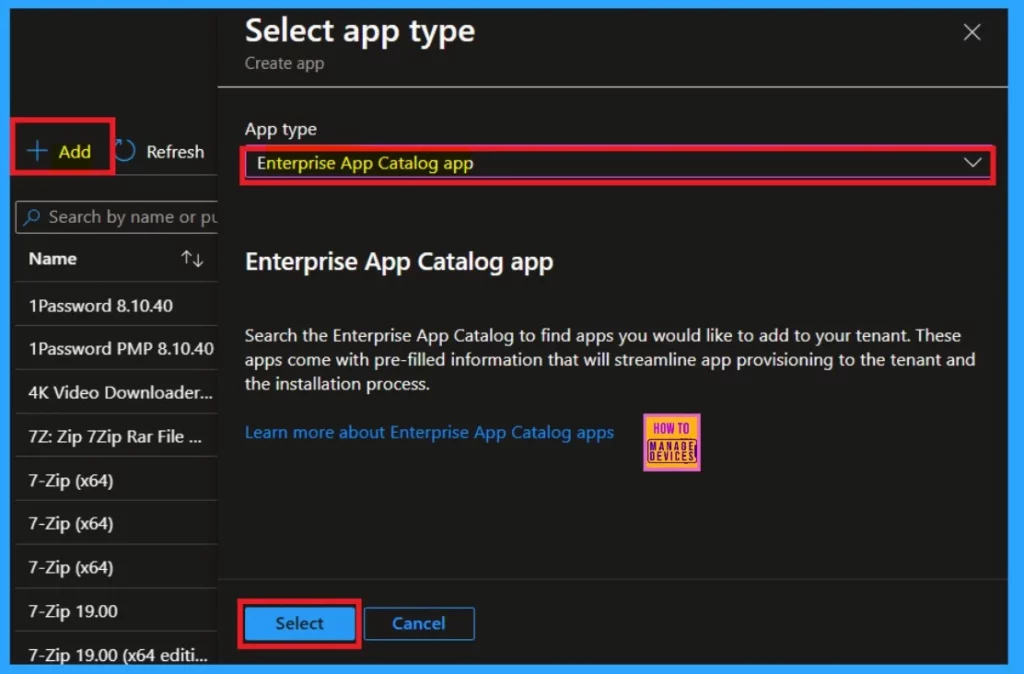Click the Refresh circular arrow icon
This screenshot has height=674, width=1024.
click(125, 151)
